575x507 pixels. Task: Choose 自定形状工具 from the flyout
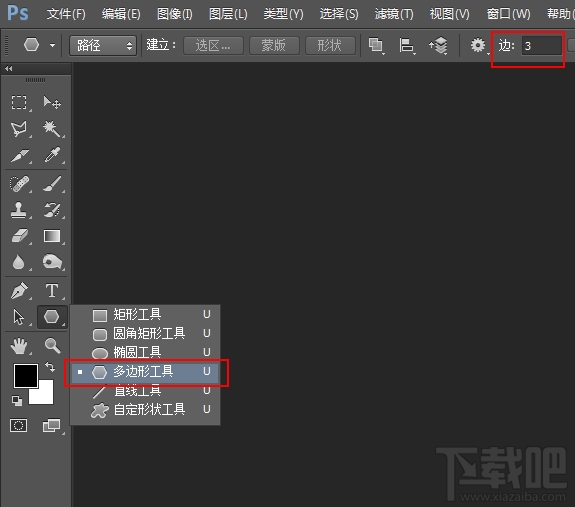point(145,410)
